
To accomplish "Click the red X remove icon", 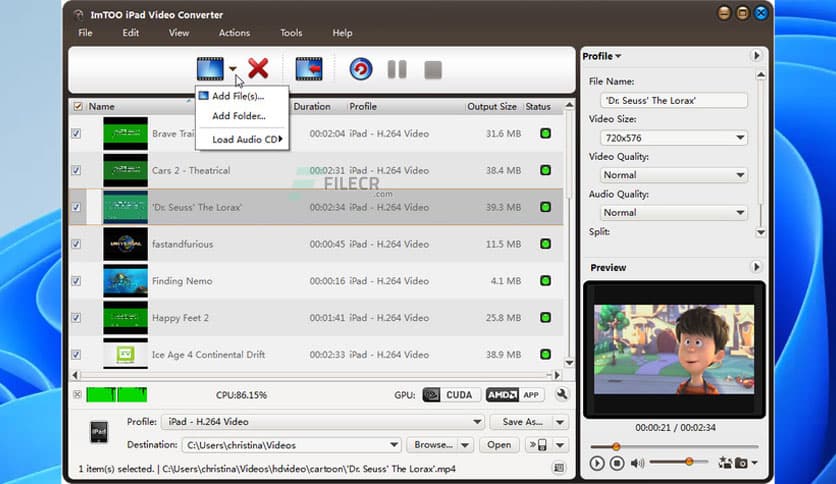I will coord(259,69).
